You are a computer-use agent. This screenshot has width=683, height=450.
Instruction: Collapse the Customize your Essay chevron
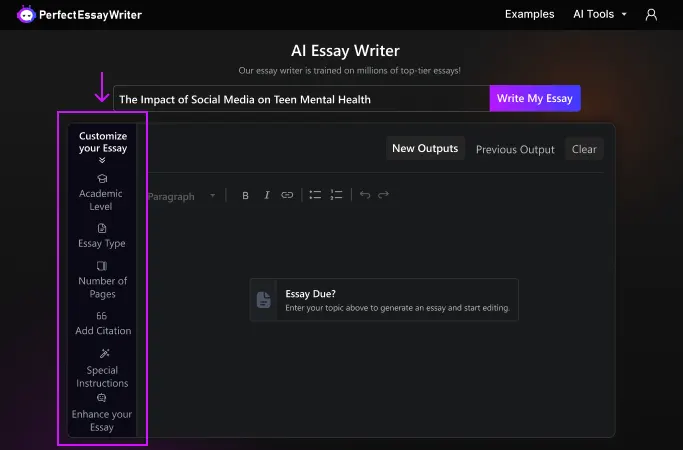coord(102,160)
